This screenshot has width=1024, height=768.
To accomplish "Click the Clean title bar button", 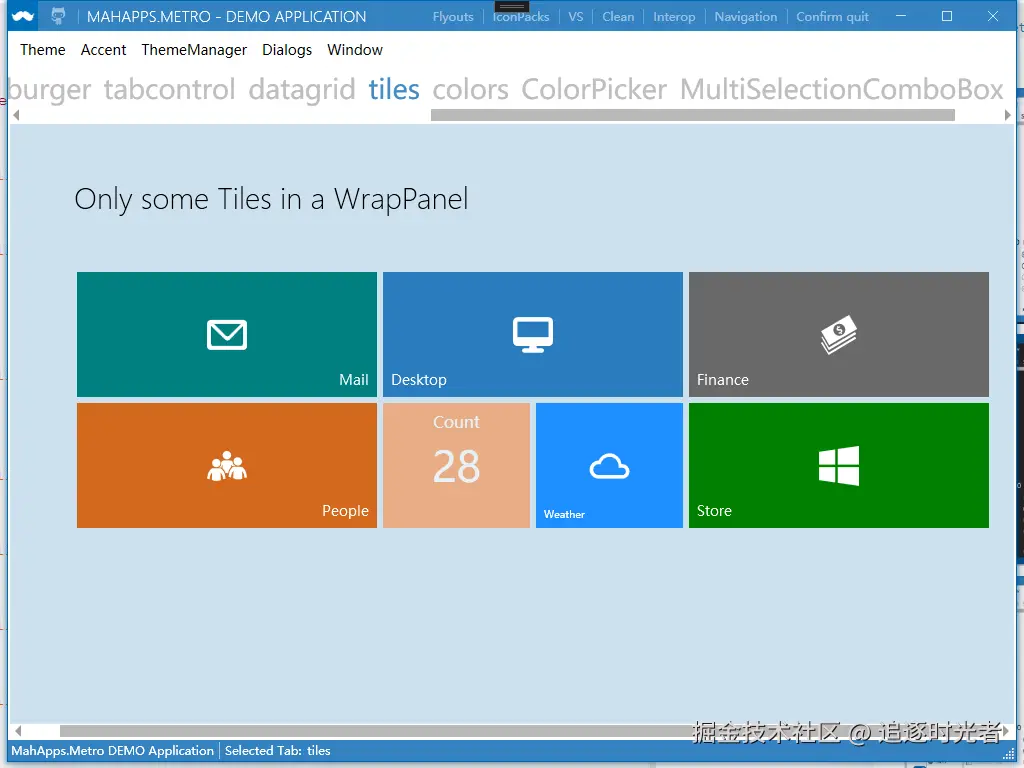I will [618, 17].
